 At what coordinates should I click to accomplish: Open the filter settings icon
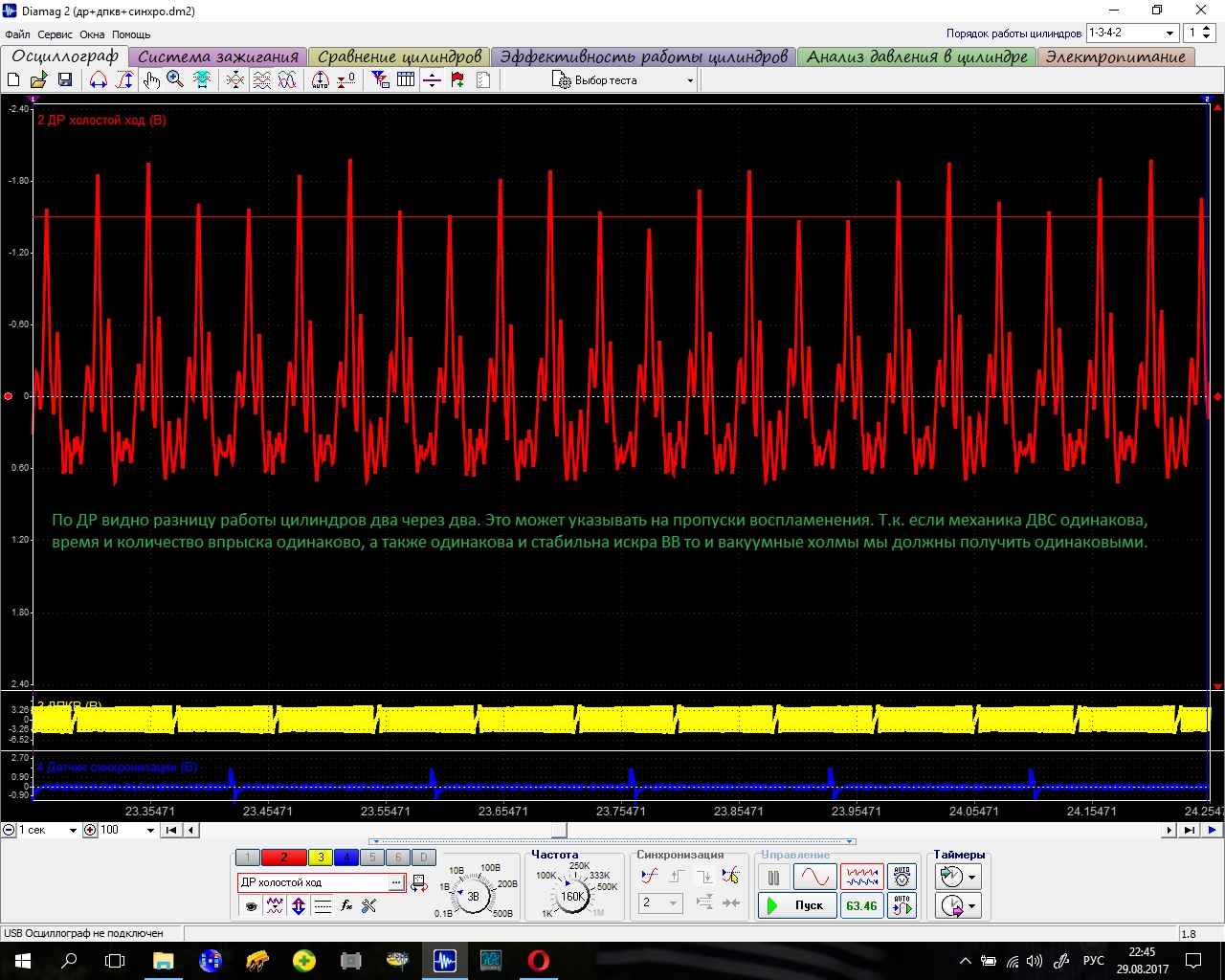tap(380, 80)
